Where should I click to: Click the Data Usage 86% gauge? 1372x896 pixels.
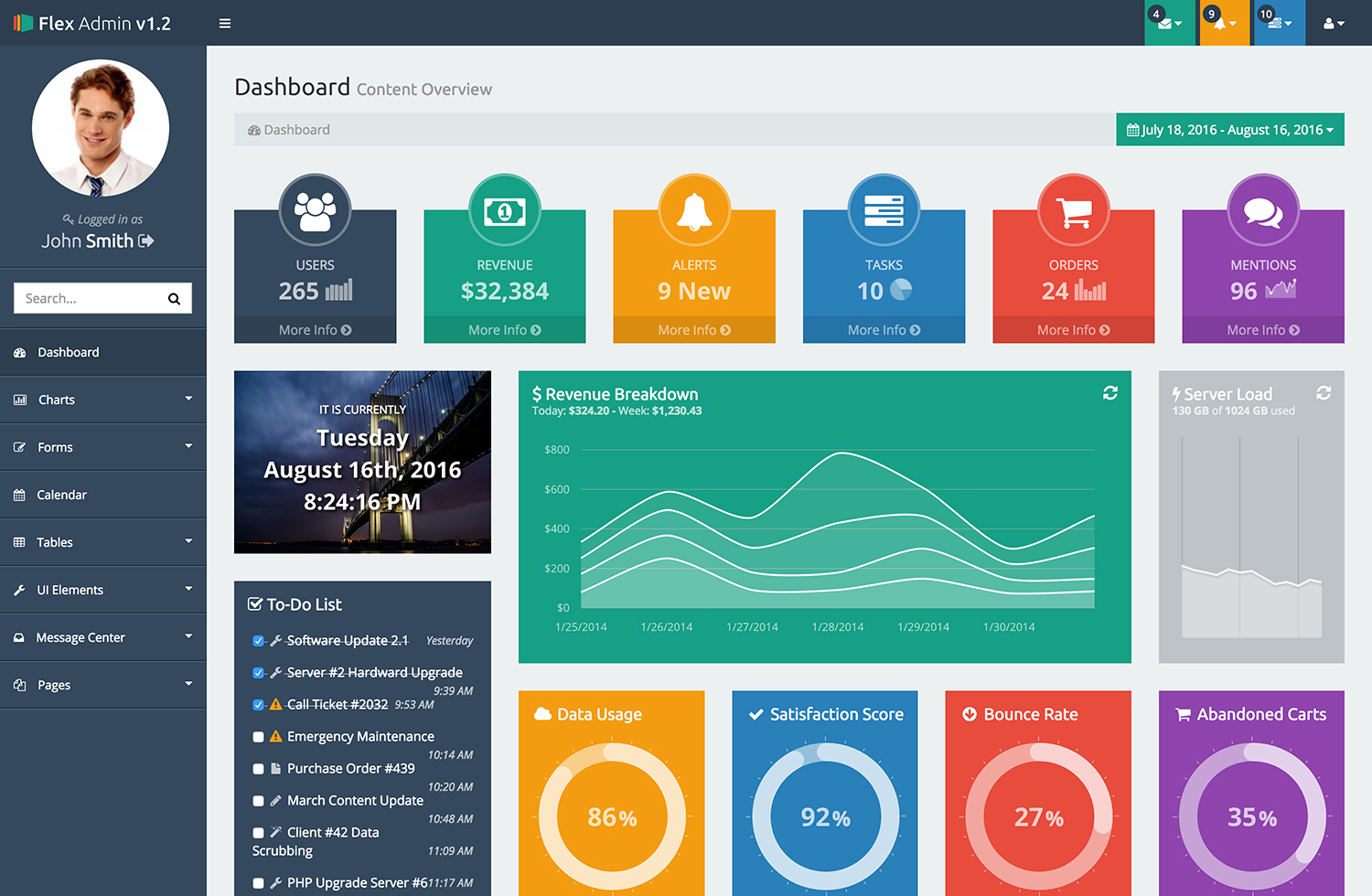(612, 816)
